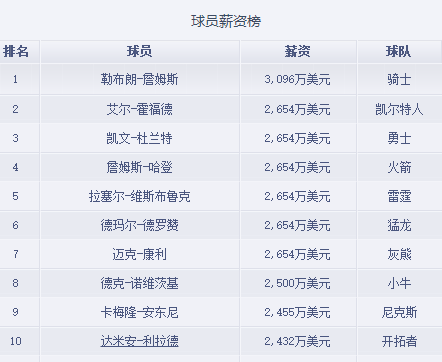This screenshot has width=442, height=362.
Task: Click team 凯尔特人
Action: tap(399, 109)
